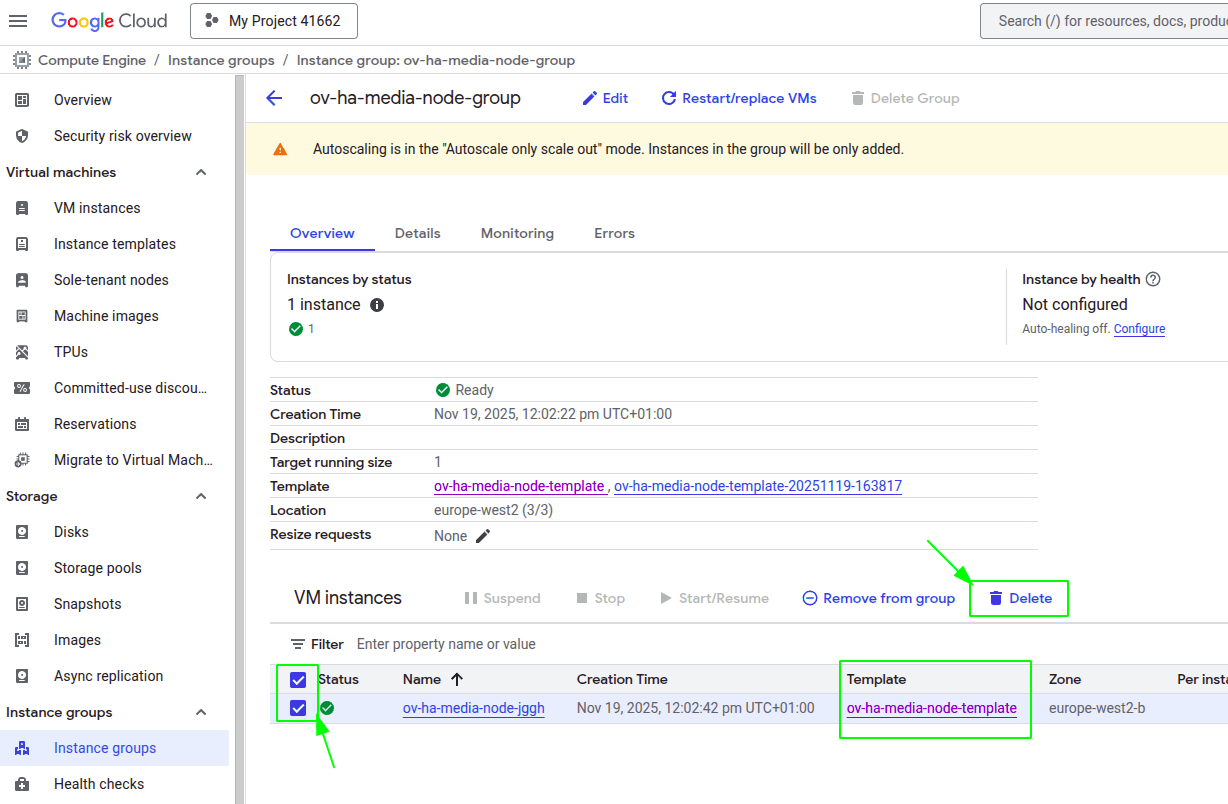Switch to the Monitoring tab
This screenshot has height=804, width=1228.
click(x=517, y=233)
